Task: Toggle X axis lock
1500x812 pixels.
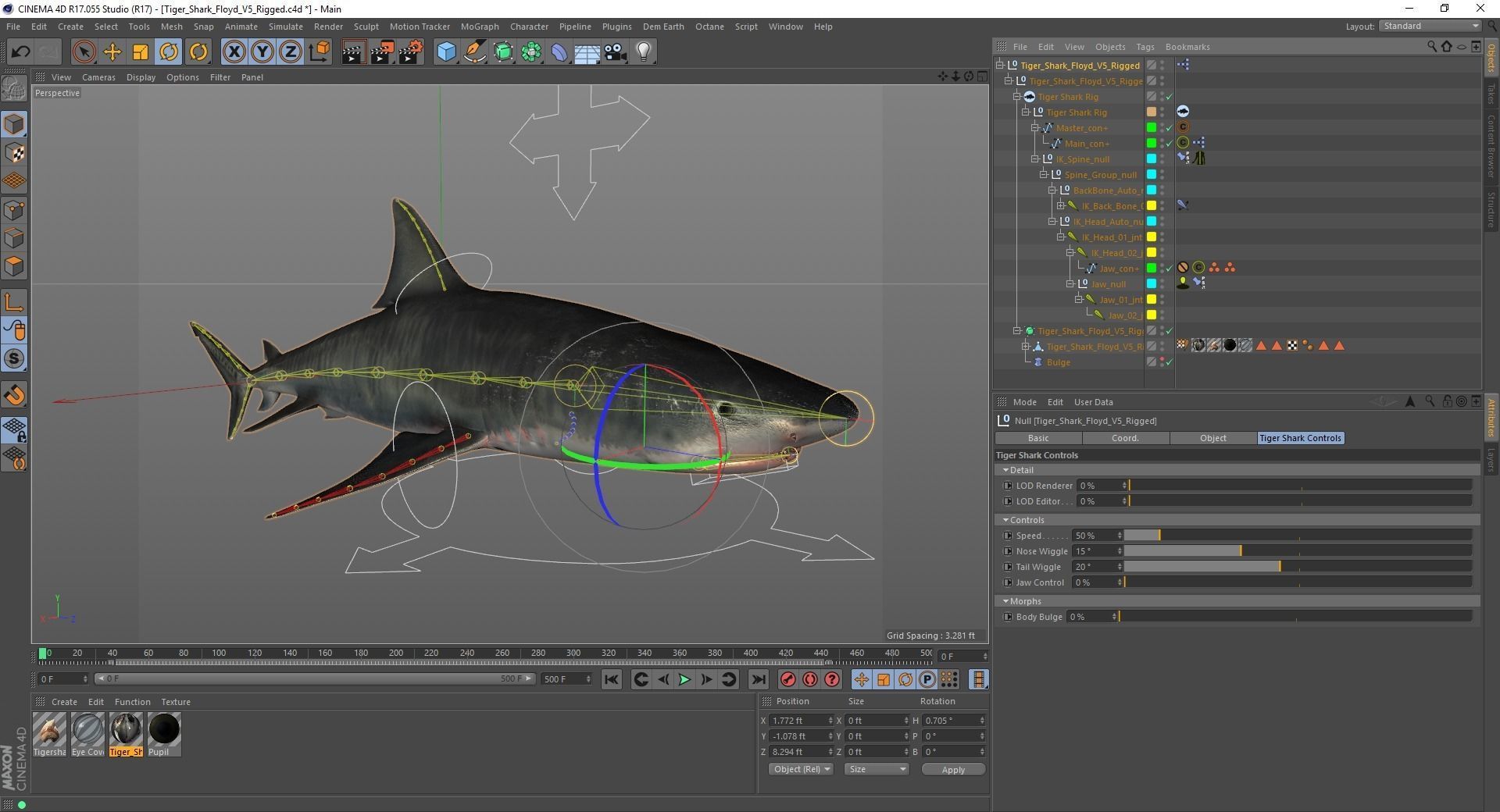Action: (x=234, y=52)
